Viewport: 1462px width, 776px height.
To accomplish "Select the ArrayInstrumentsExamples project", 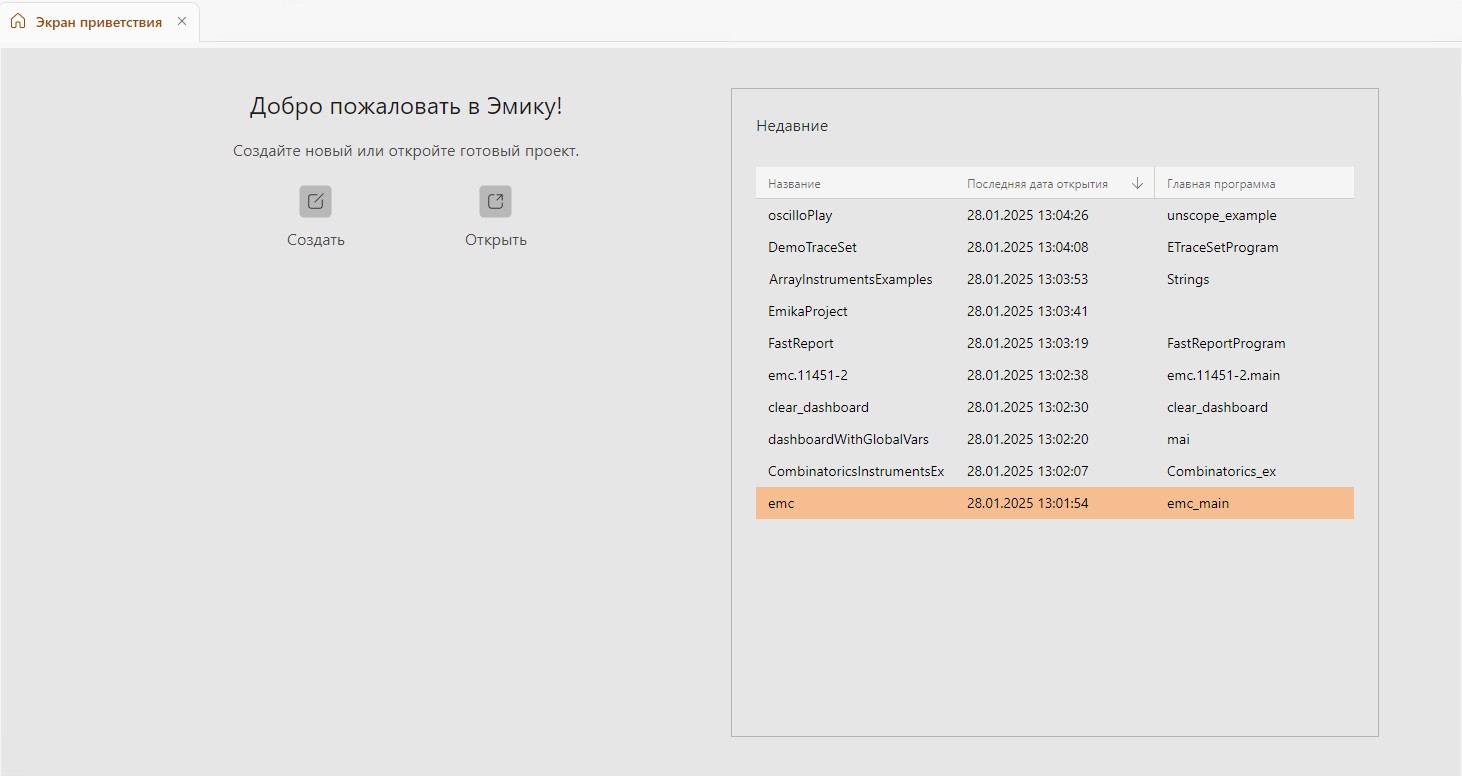I will click(850, 279).
